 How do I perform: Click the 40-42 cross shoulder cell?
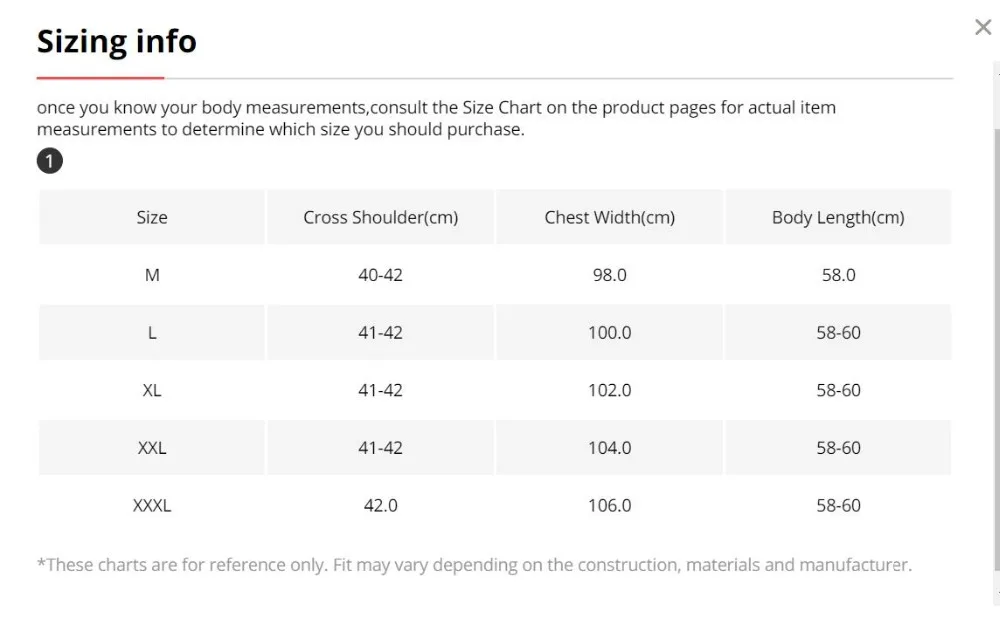381,275
